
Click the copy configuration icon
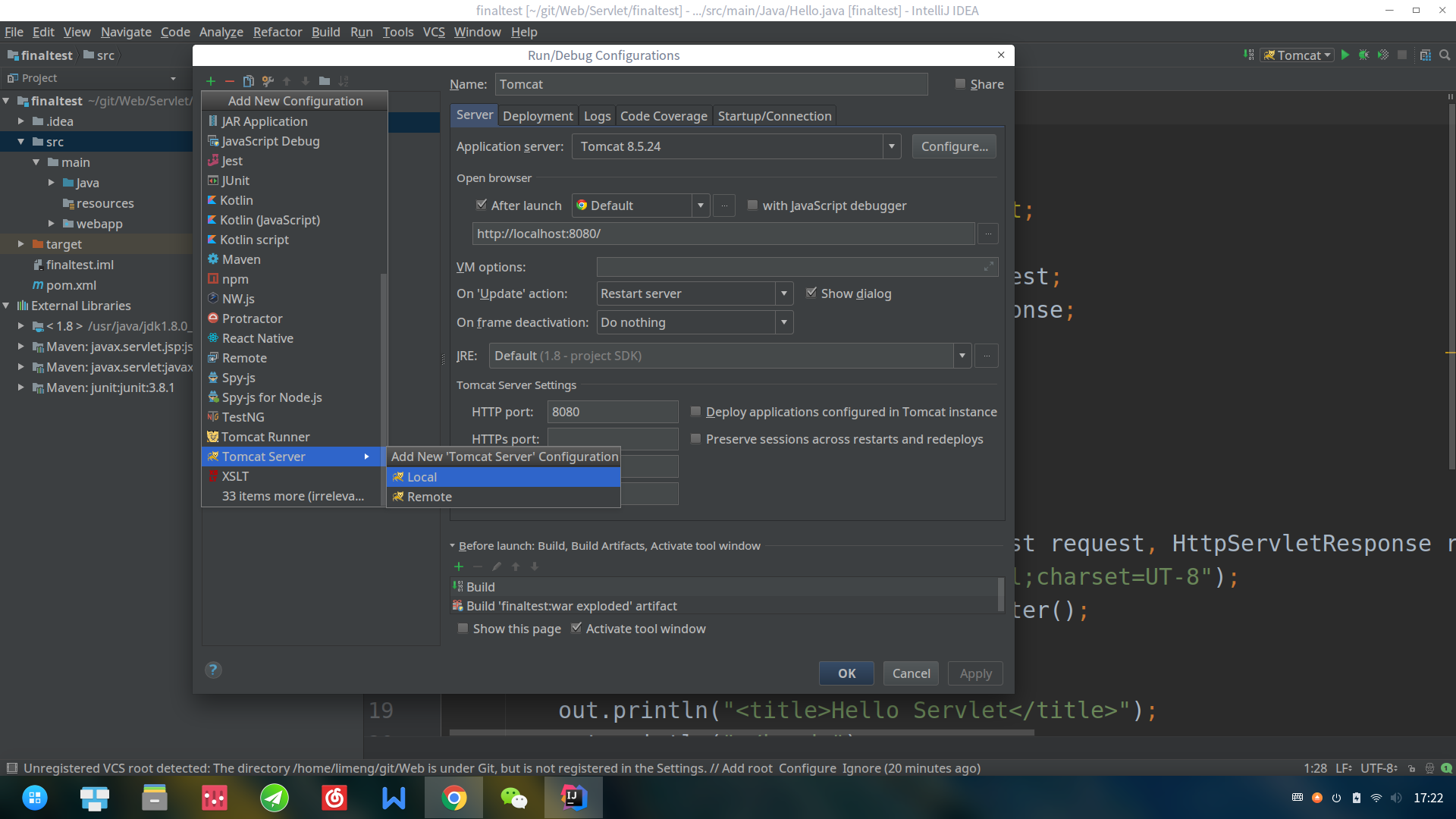click(248, 81)
